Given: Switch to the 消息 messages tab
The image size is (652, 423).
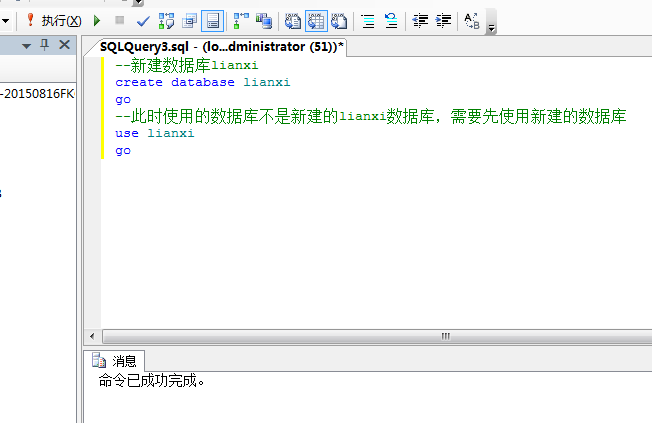Looking at the screenshot, I should coord(114,361).
